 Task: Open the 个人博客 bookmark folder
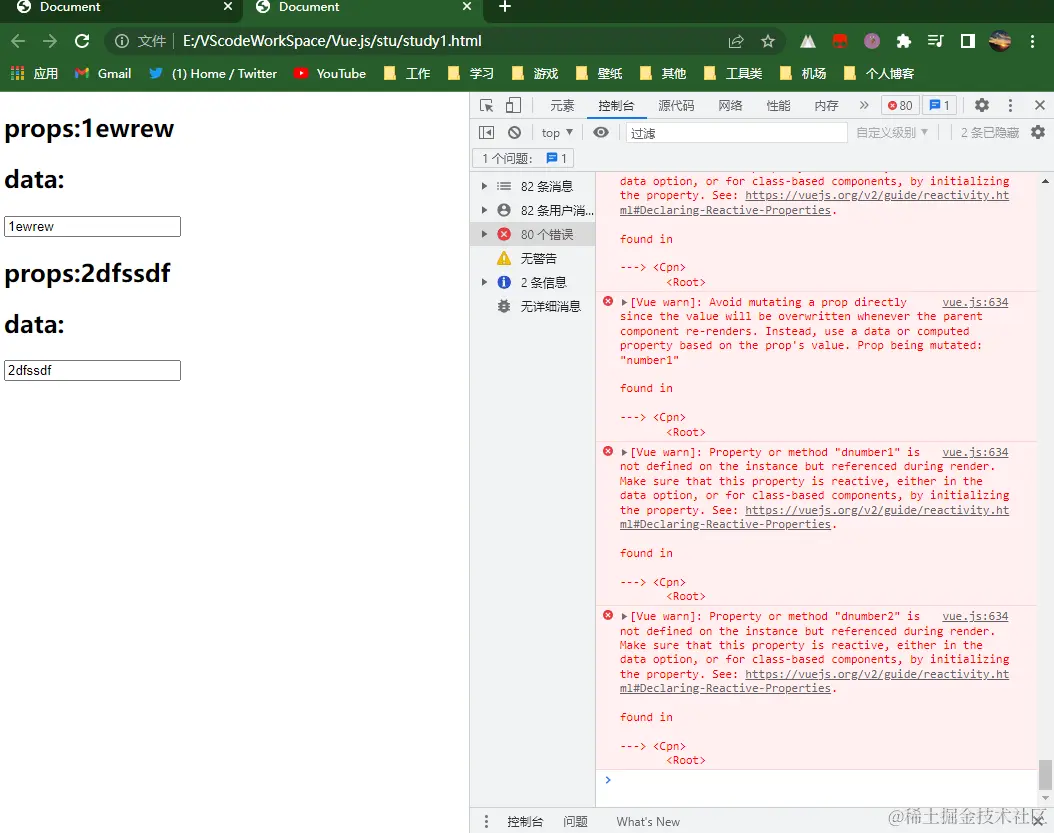point(879,73)
